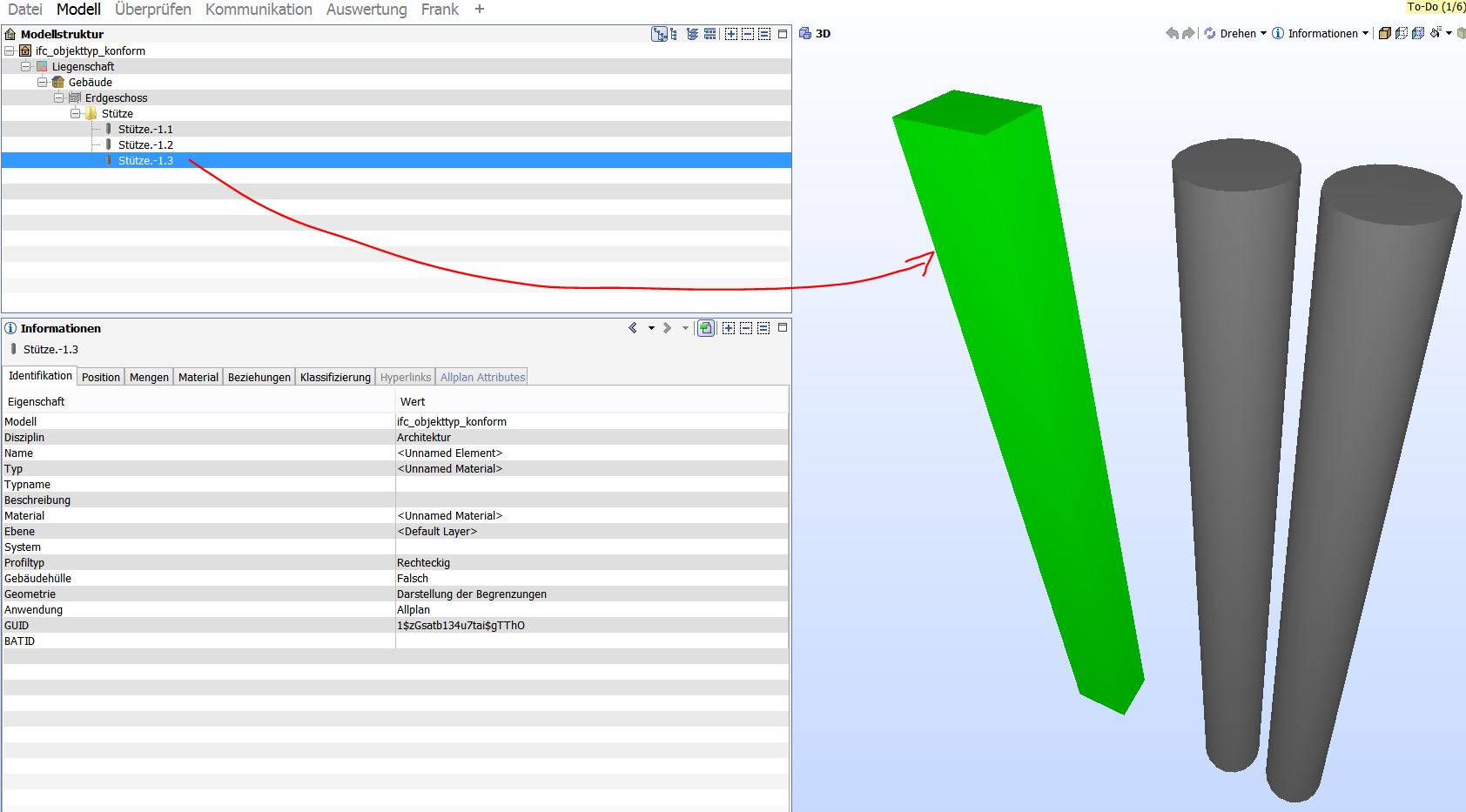The width and height of the screenshot is (1466, 812).
Task: Toggle the dotted transparent cube display mode
Action: (x=1402, y=34)
